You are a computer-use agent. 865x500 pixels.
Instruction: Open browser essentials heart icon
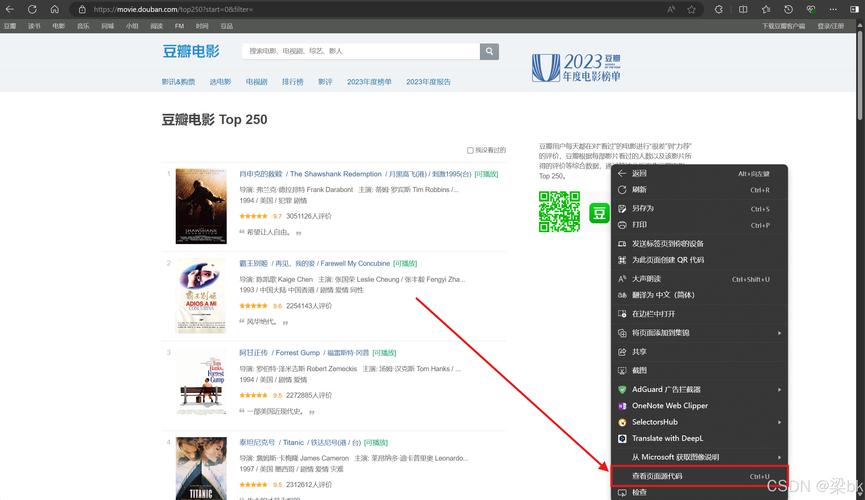click(x=810, y=9)
